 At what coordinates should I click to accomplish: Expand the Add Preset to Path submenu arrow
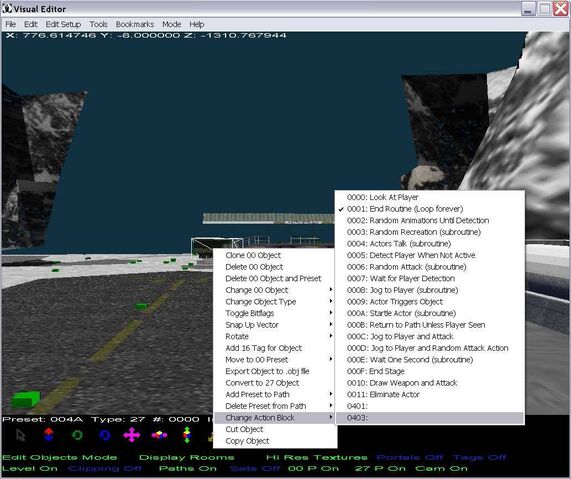click(x=331, y=394)
